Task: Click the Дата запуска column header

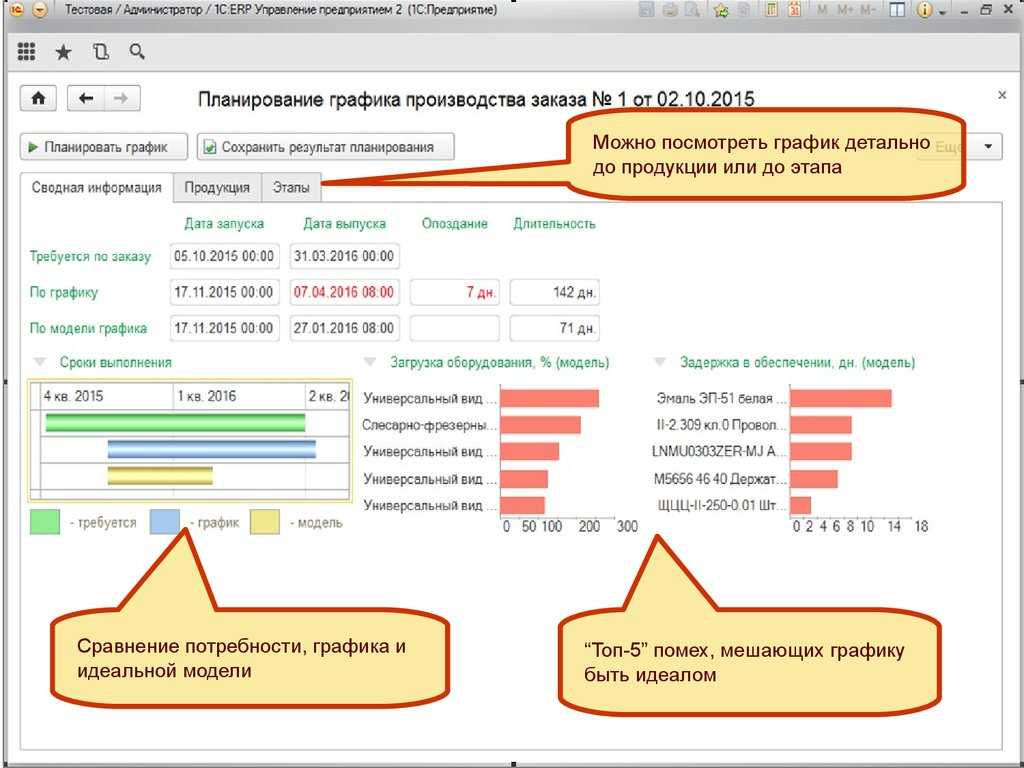Action: click(224, 224)
